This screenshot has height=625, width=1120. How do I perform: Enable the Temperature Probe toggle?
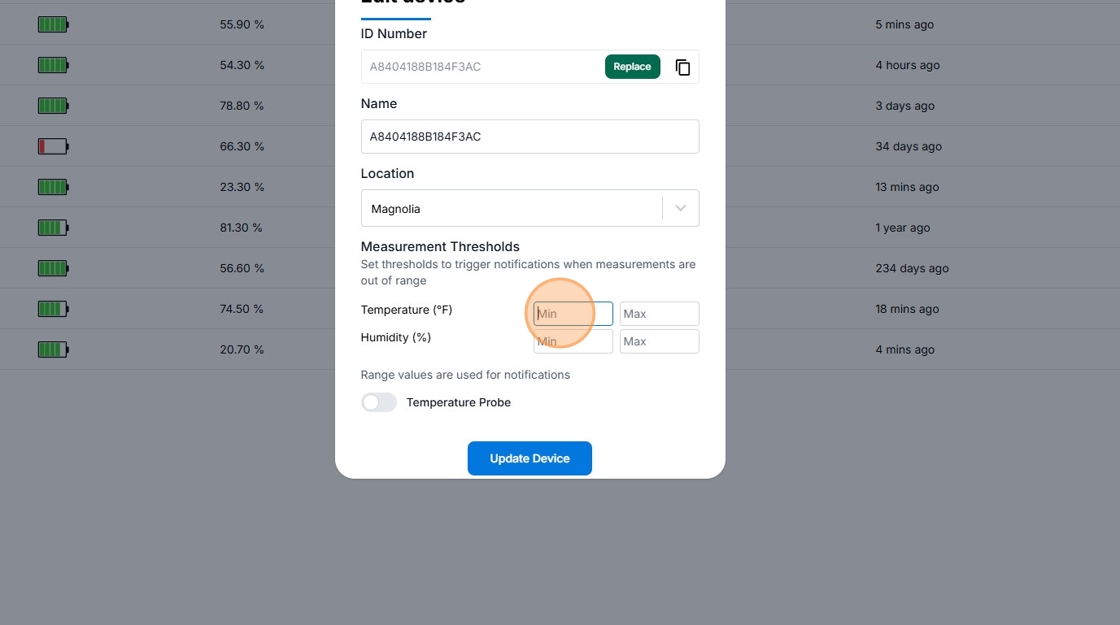click(x=379, y=402)
